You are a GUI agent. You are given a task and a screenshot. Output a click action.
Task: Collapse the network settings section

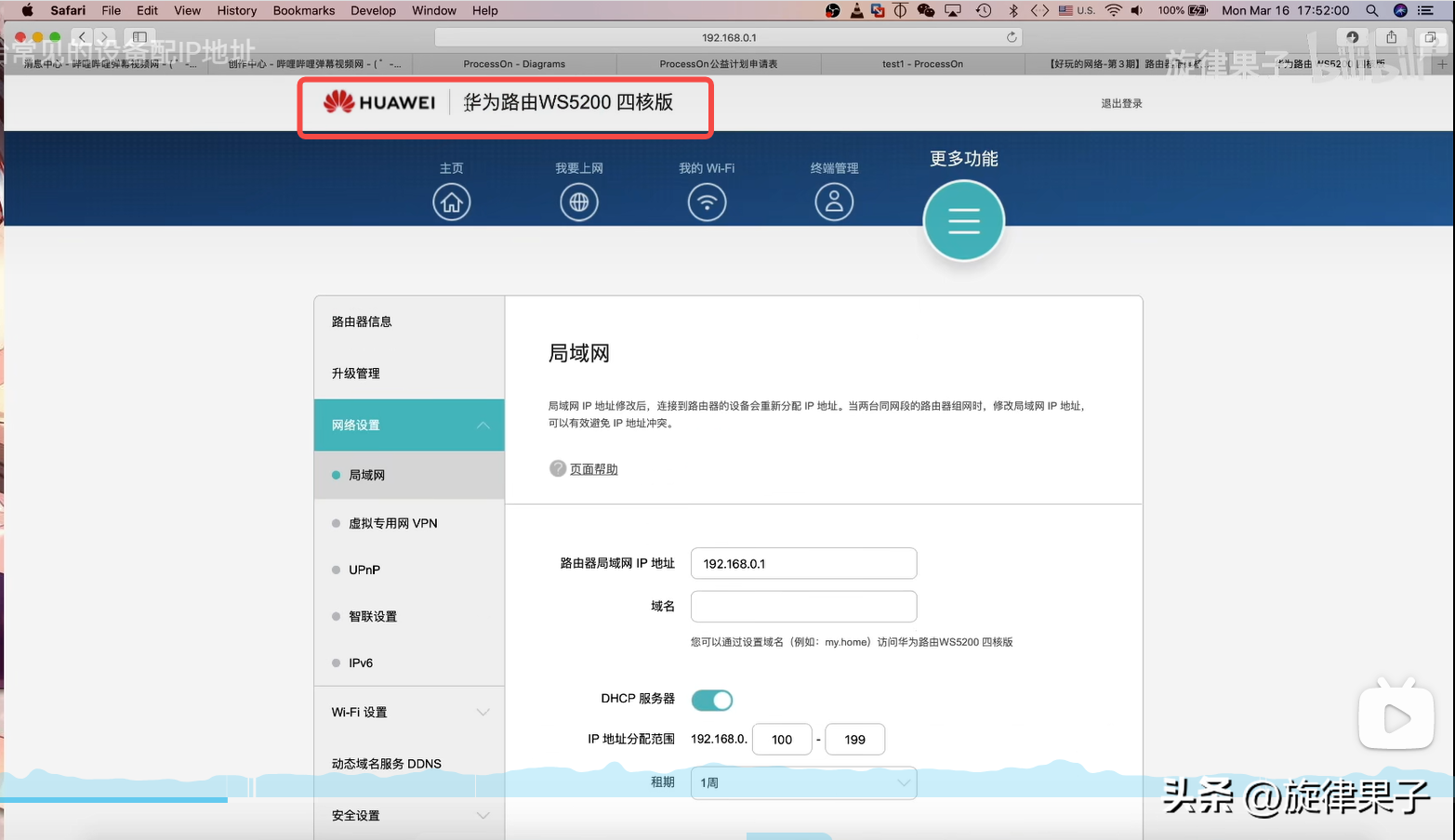(x=483, y=426)
